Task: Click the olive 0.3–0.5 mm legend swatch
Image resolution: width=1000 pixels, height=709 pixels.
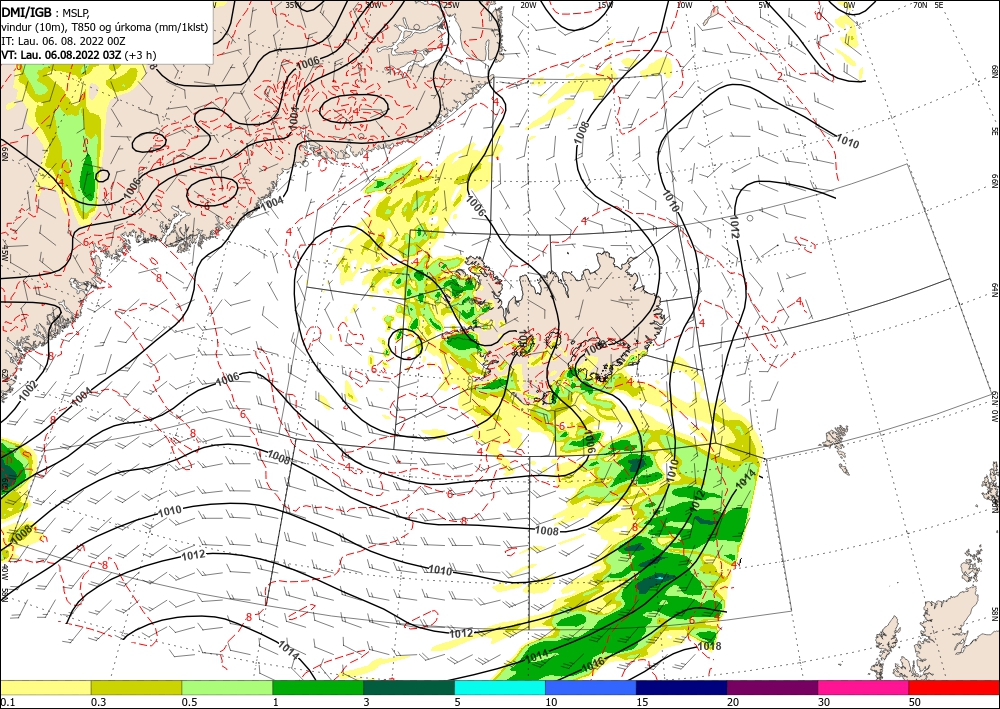Action: tap(136, 687)
